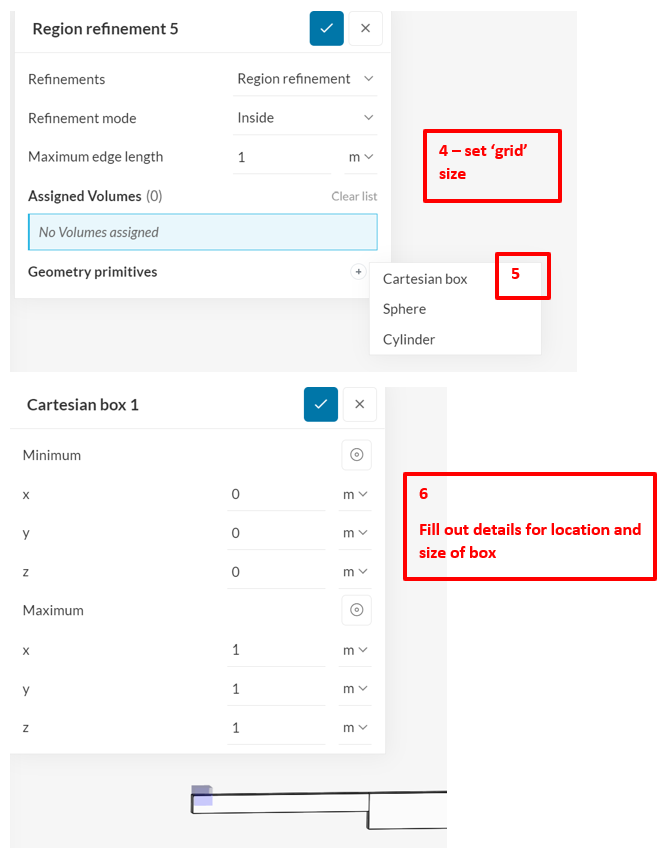Close the Region refinement 5 panel
Image resolution: width=664 pixels, height=848 pixels.
[365, 28]
